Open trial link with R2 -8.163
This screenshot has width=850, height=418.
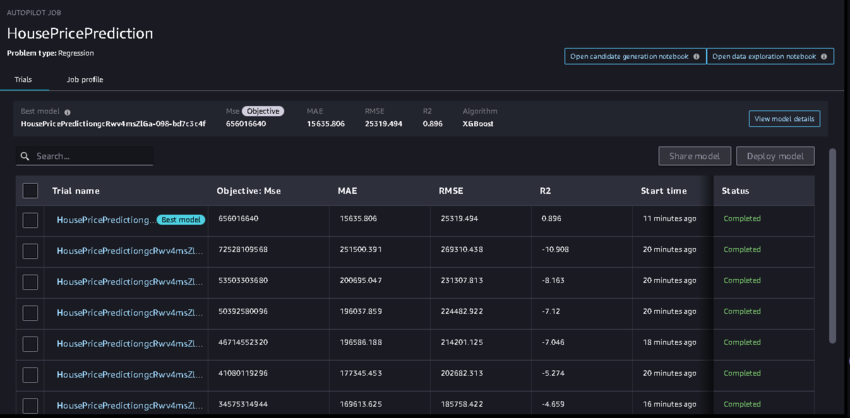(130, 282)
